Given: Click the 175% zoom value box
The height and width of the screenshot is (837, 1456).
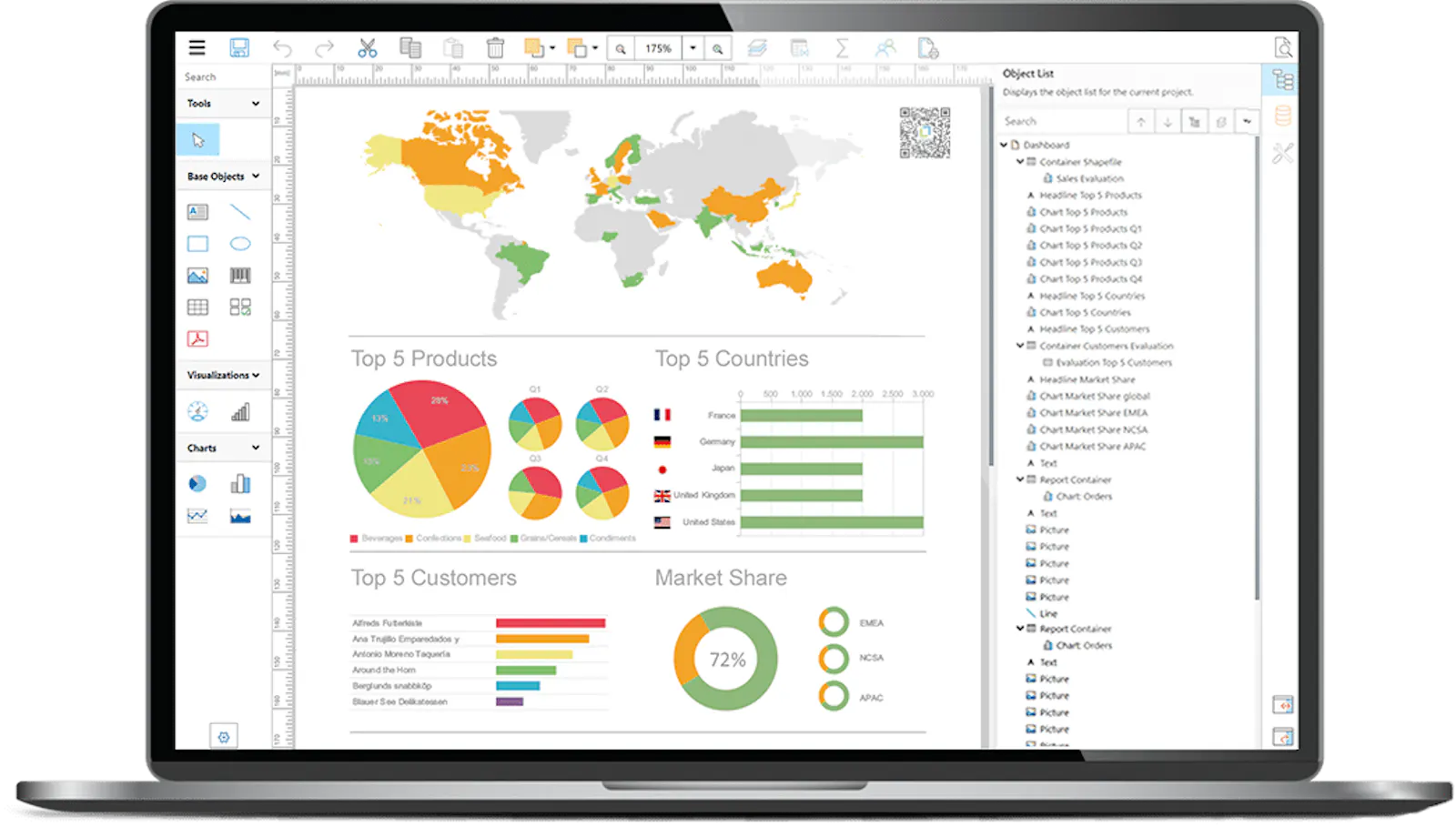Looking at the screenshot, I should coord(658,49).
